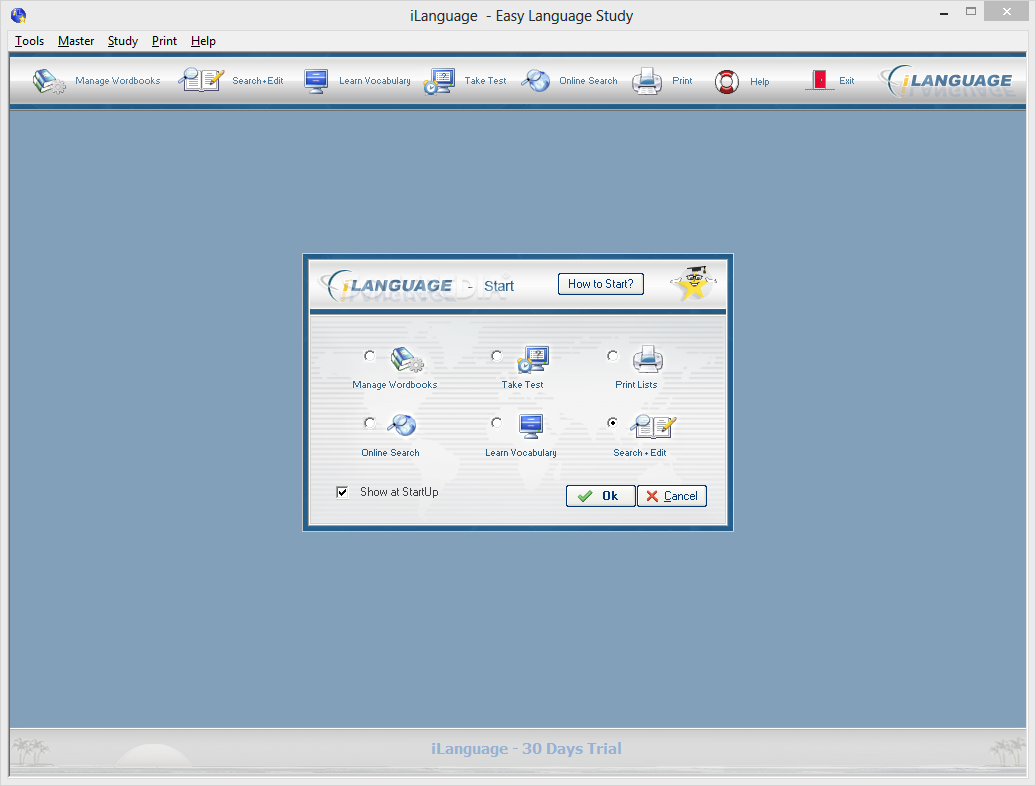Click Manage Wordbooks books icon in Start dialog

click(407, 359)
